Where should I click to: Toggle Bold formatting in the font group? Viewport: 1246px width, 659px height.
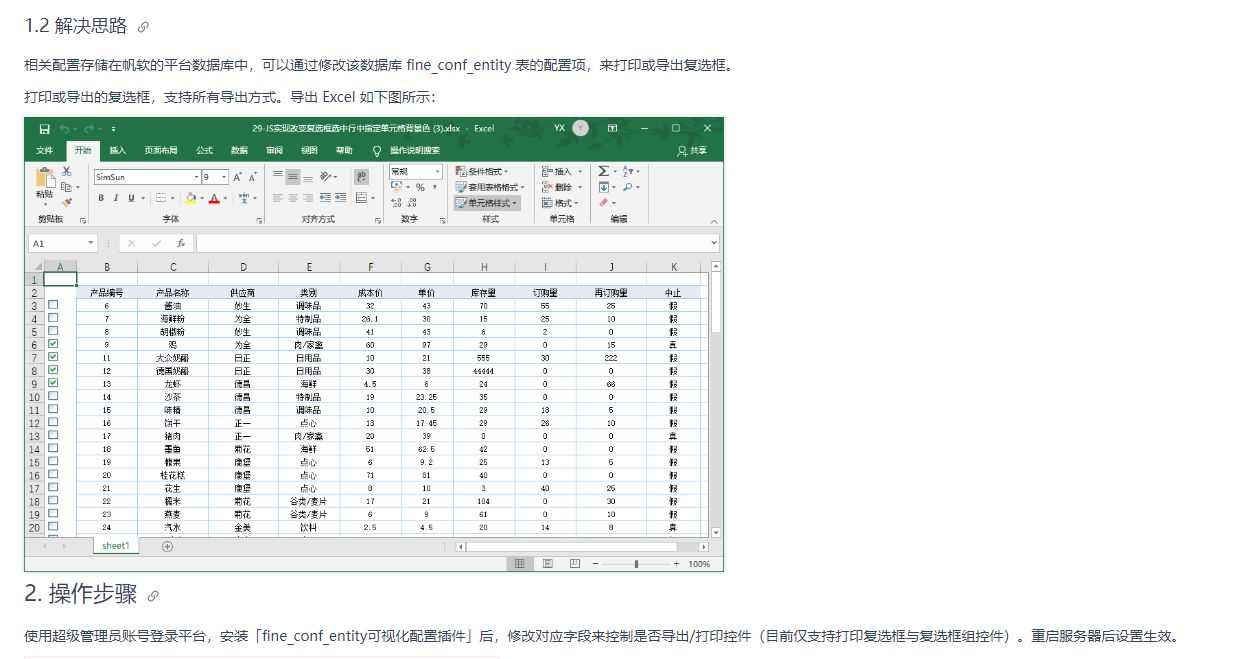pos(101,198)
